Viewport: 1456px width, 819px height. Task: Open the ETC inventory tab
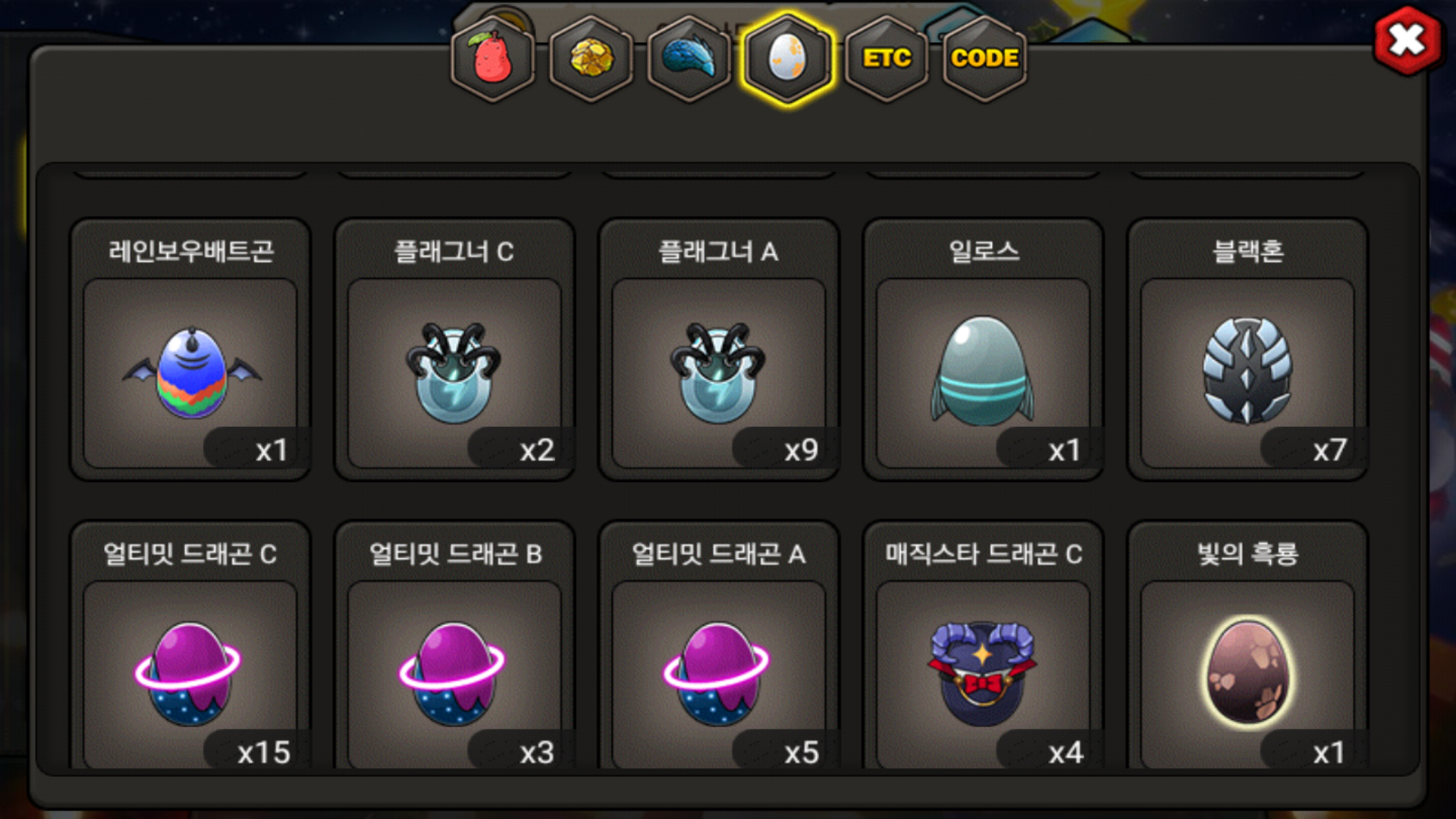(x=886, y=59)
